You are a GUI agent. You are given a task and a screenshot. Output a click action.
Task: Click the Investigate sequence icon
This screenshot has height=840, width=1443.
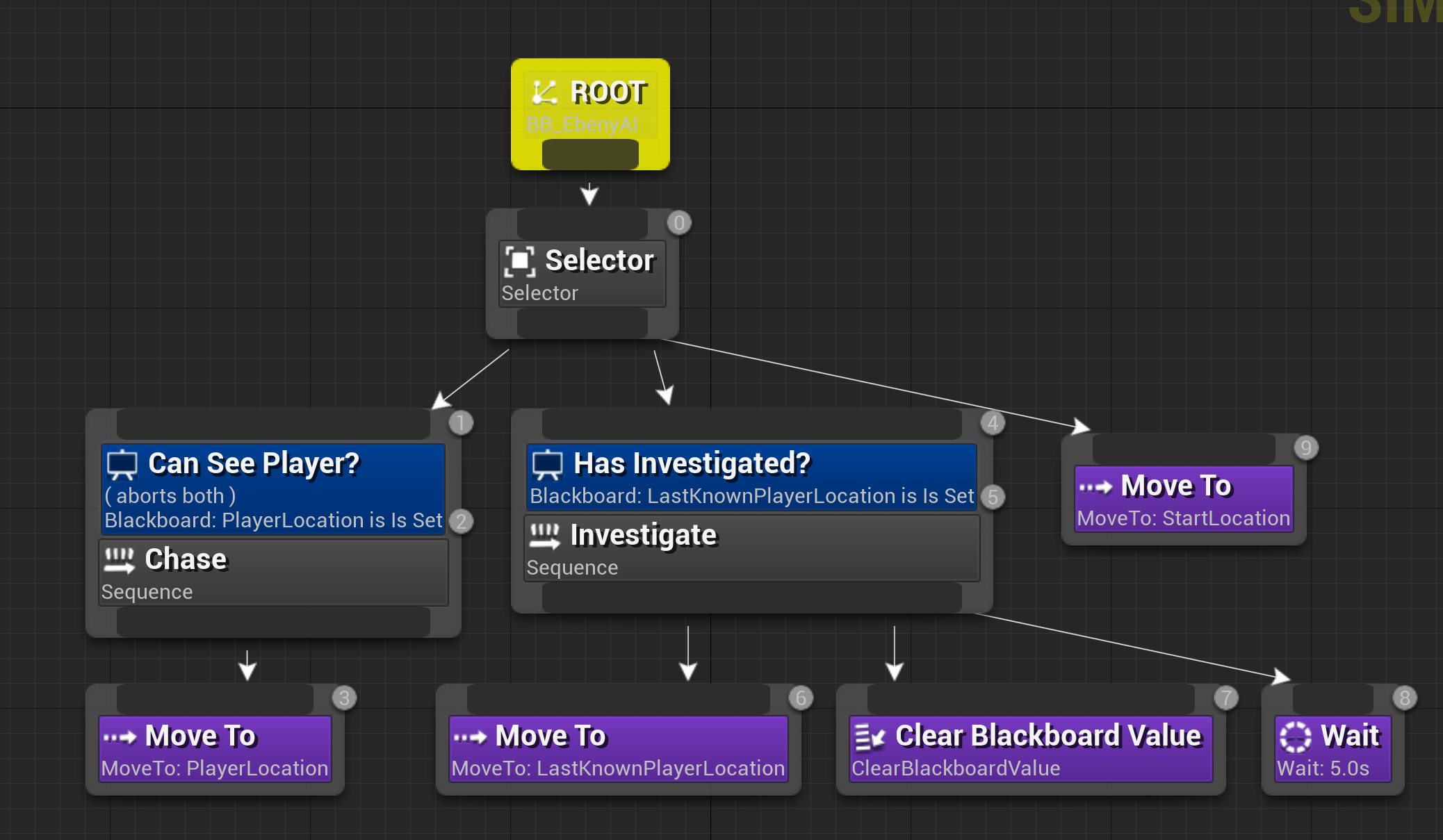coord(544,536)
